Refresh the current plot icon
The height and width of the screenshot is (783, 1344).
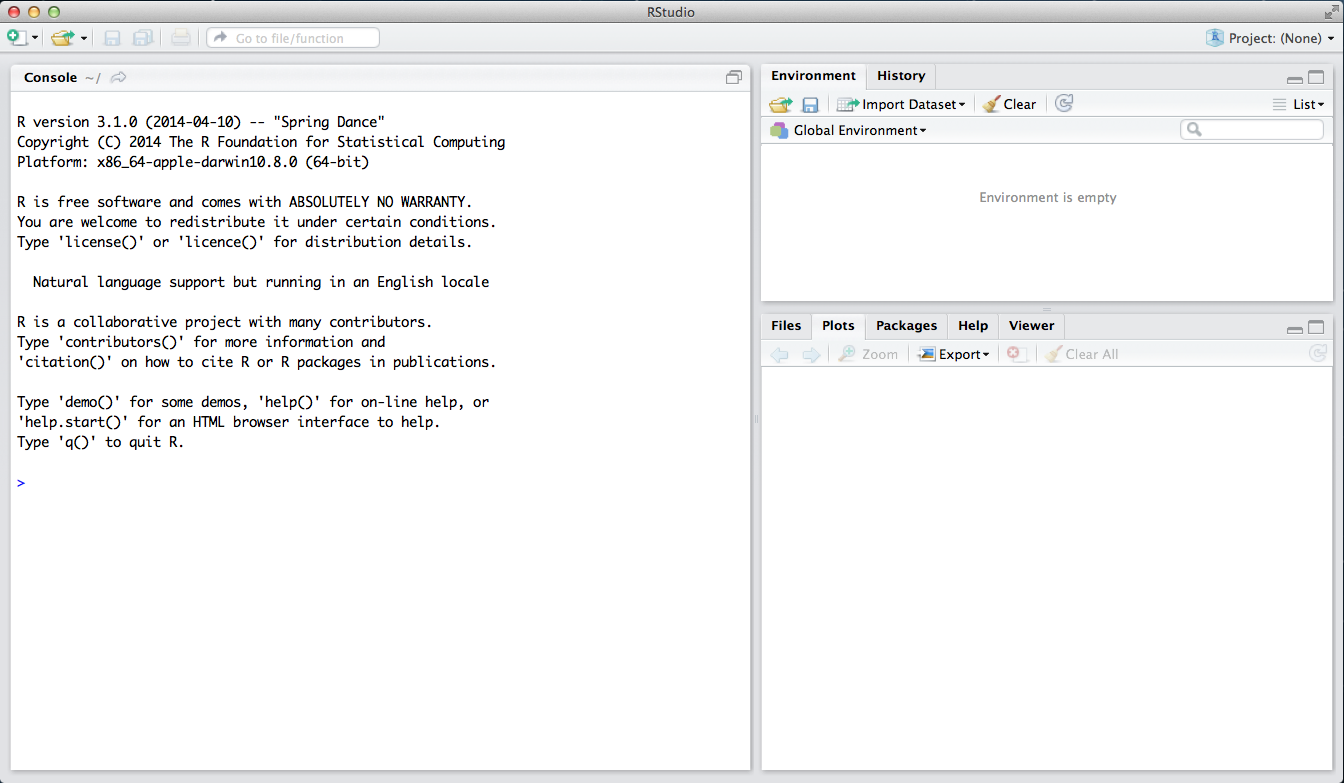tap(1318, 353)
